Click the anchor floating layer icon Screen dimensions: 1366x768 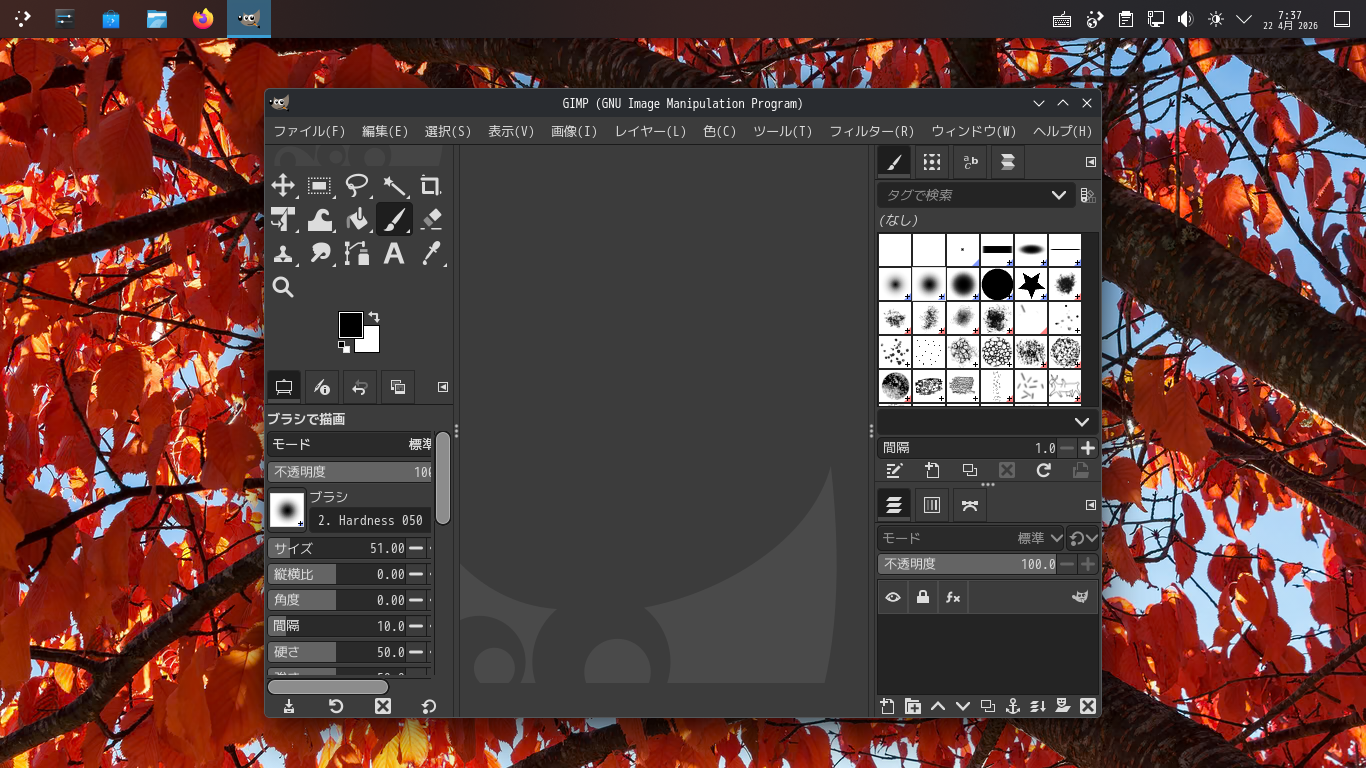pyautogui.click(x=1012, y=706)
